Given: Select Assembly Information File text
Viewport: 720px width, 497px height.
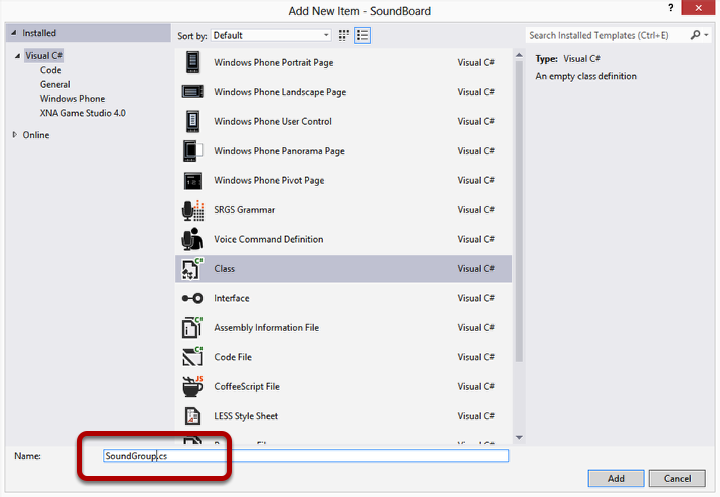Looking at the screenshot, I should click(x=266, y=328).
